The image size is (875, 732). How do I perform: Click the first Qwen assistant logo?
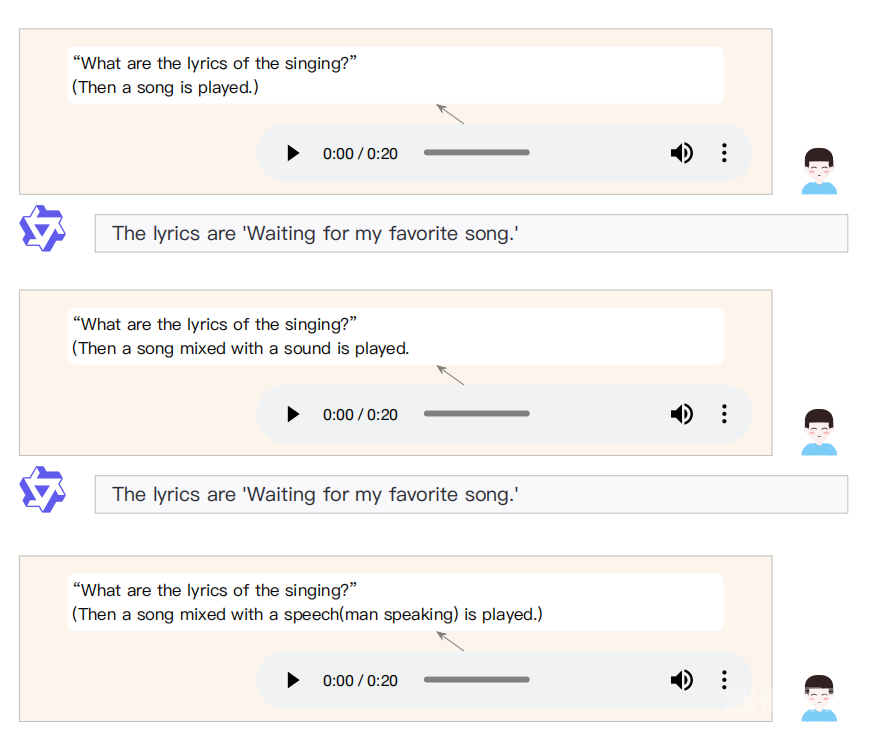click(42, 228)
